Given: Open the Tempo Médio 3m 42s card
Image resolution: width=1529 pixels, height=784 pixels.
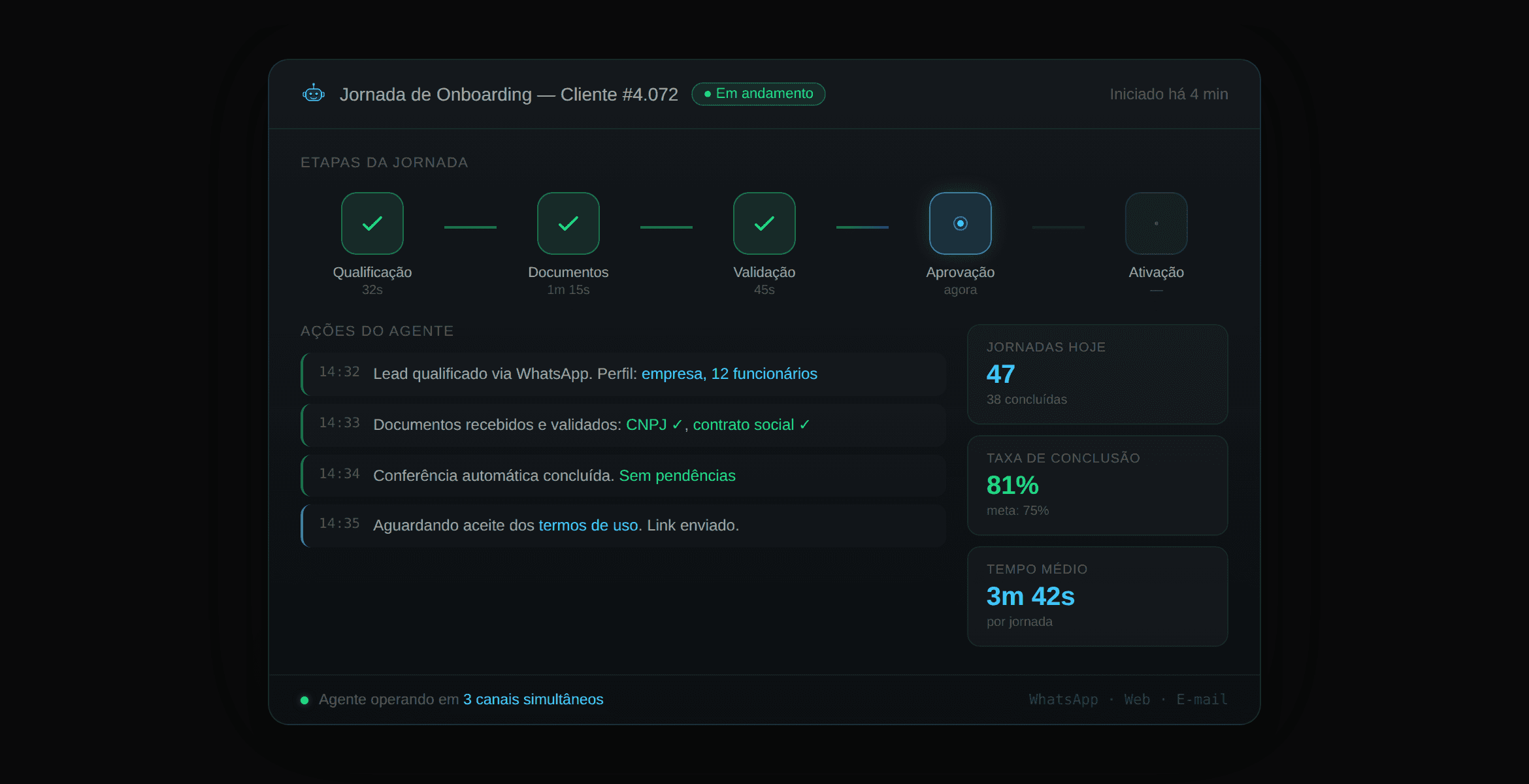Looking at the screenshot, I should click(1097, 596).
